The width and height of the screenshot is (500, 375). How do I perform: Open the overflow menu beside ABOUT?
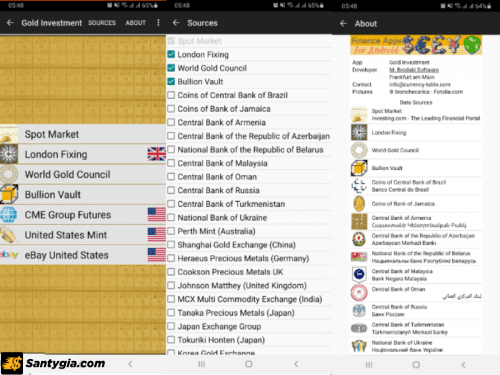pyautogui.click(x=158, y=23)
